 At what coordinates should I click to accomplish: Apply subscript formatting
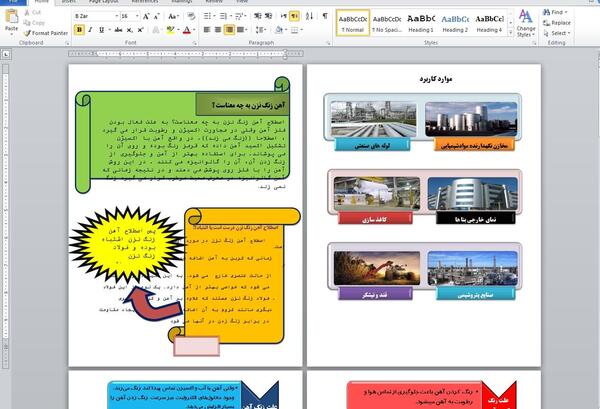130,30
